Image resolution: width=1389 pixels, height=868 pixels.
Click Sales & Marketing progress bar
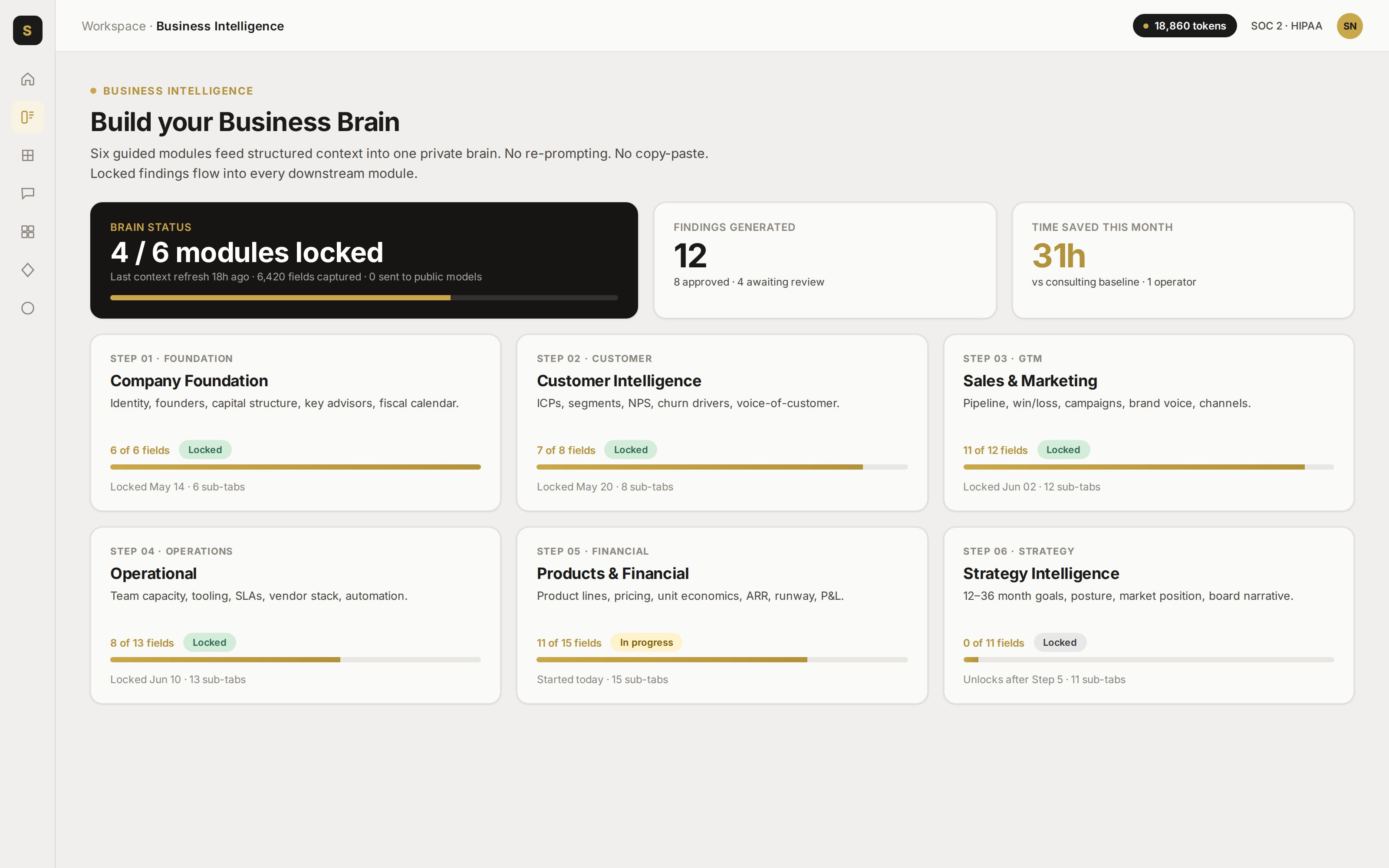pyautogui.click(x=1149, y=467)
